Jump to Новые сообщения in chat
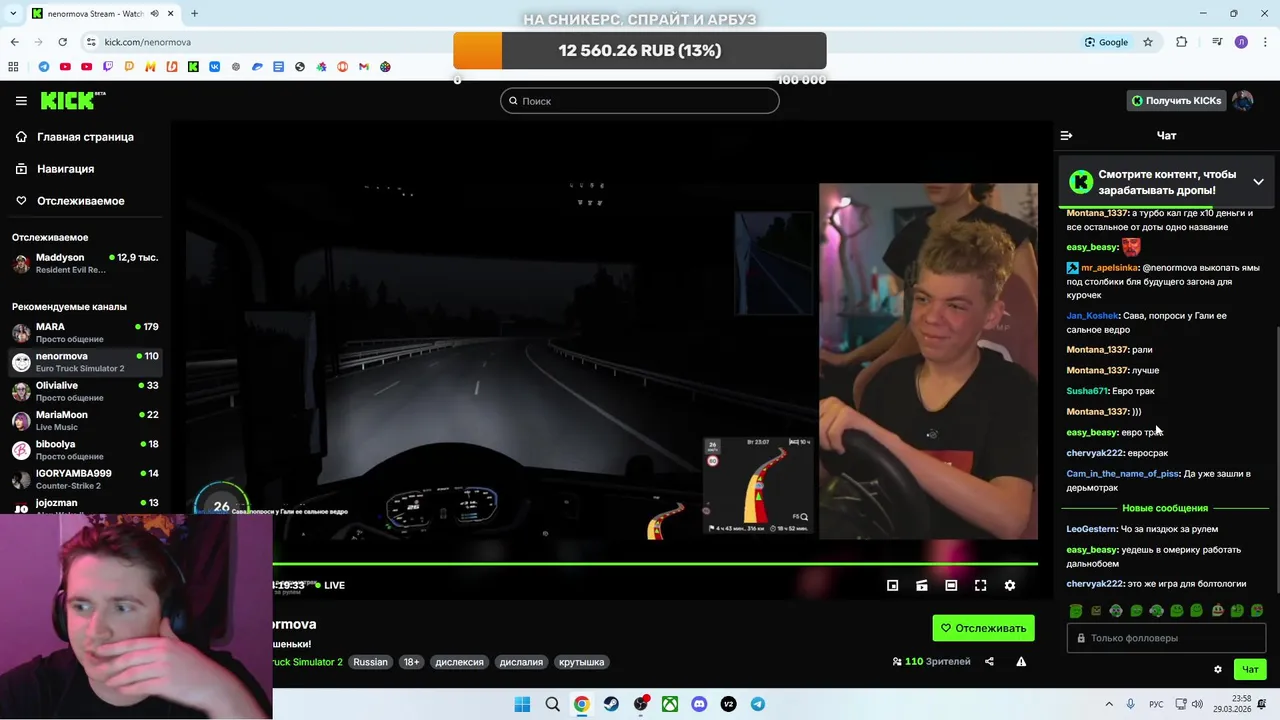The image size is (1280, 720). [1165, 508]
